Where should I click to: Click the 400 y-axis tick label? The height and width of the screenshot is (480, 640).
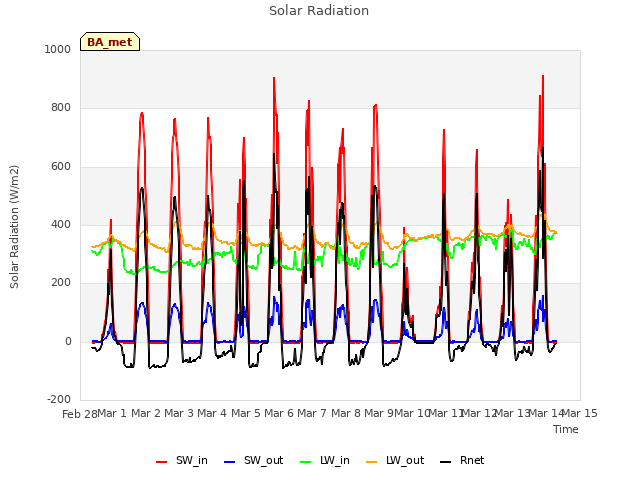(x=61, y=224)
